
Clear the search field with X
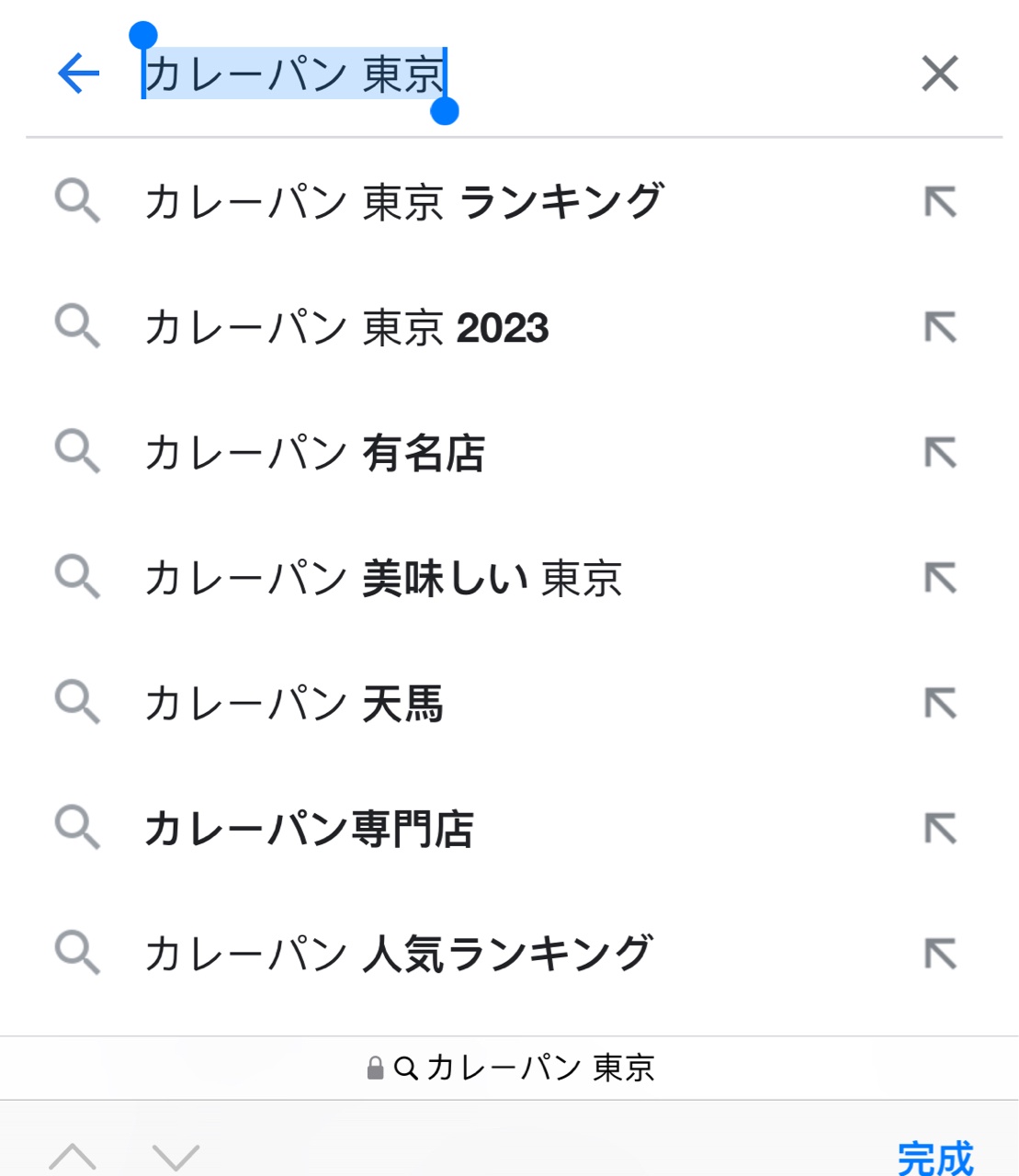939,73
